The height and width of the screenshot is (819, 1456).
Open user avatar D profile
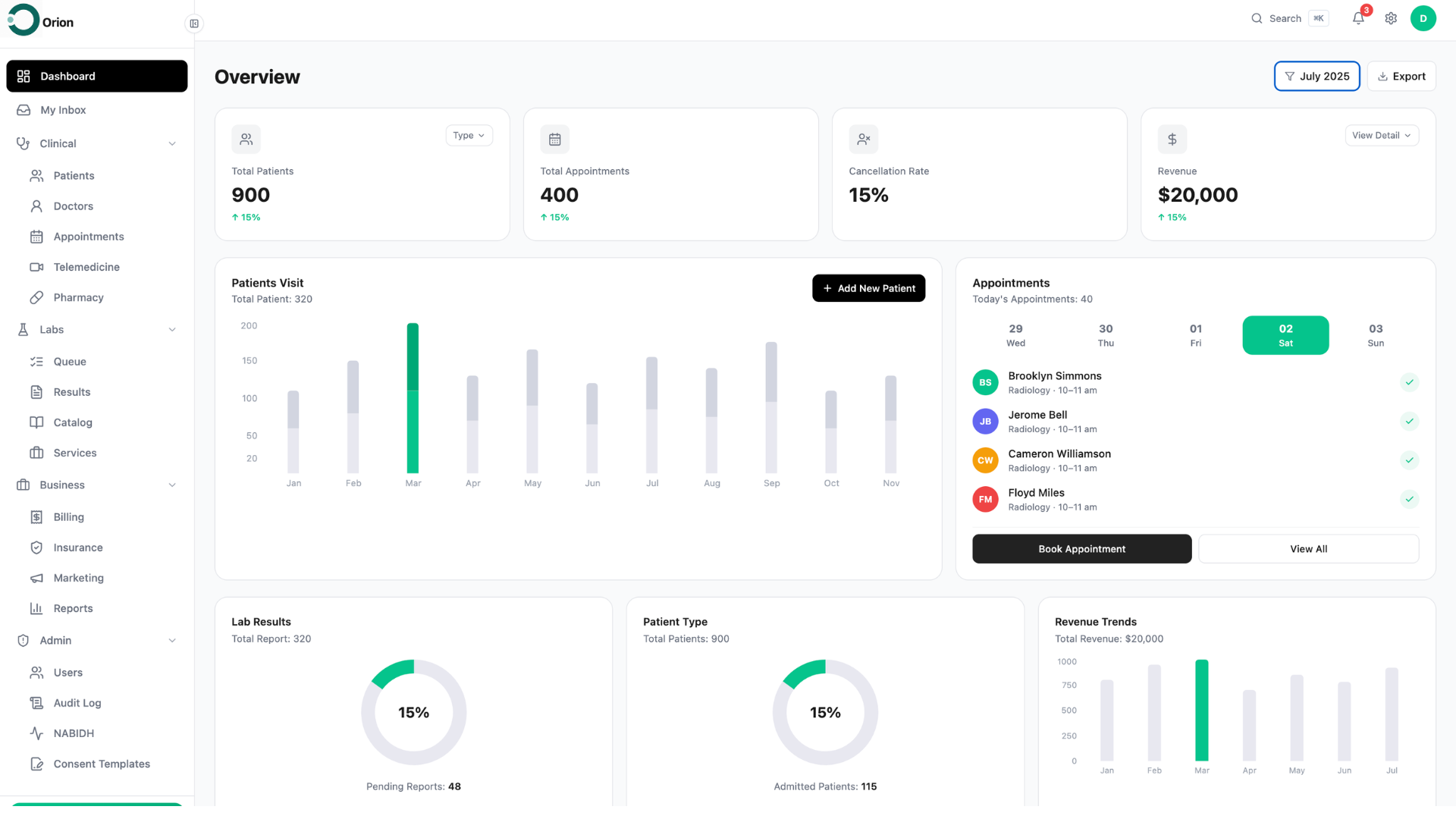point(1423,18)
